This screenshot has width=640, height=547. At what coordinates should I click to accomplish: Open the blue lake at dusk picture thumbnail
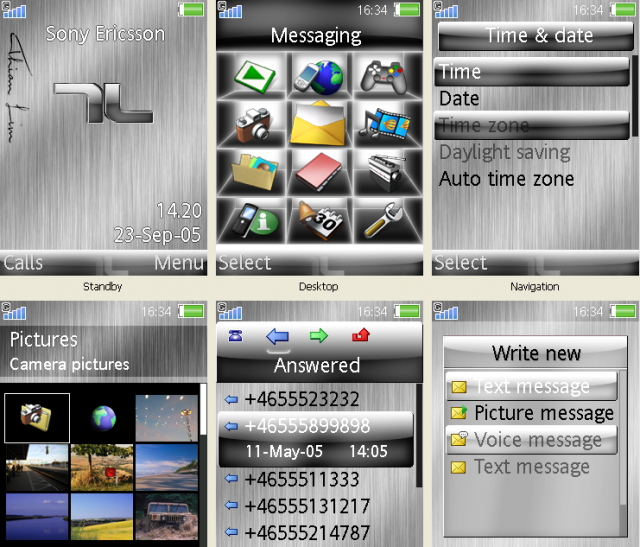(37, 517)
